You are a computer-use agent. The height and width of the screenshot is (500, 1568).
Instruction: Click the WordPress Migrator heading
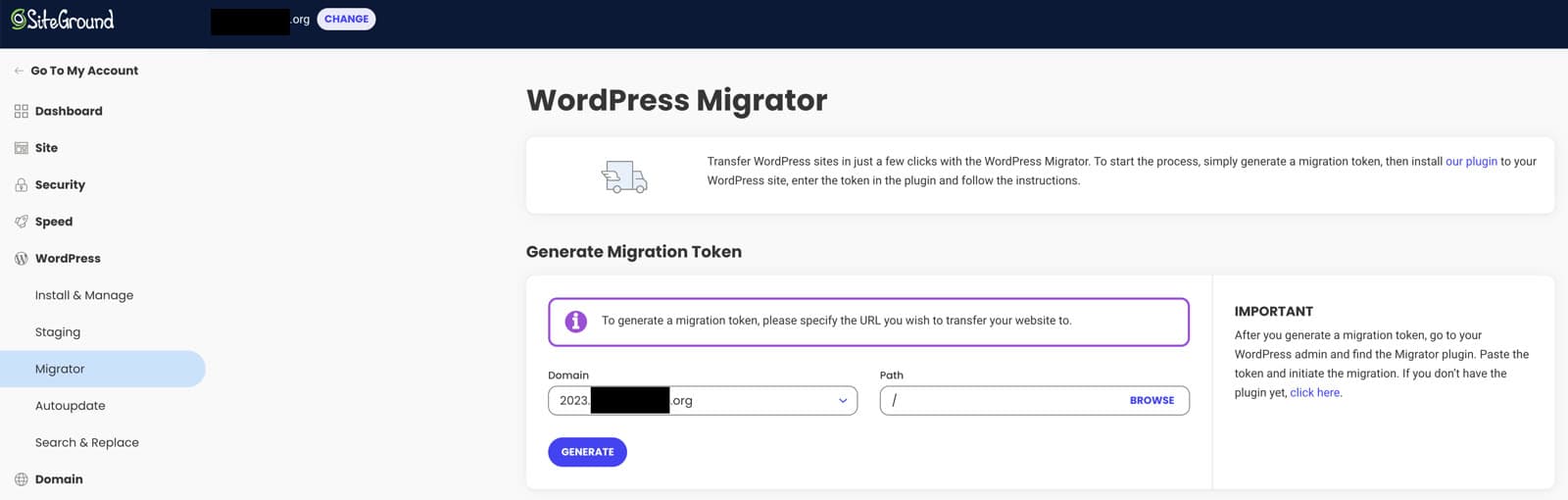coord(677,100)
